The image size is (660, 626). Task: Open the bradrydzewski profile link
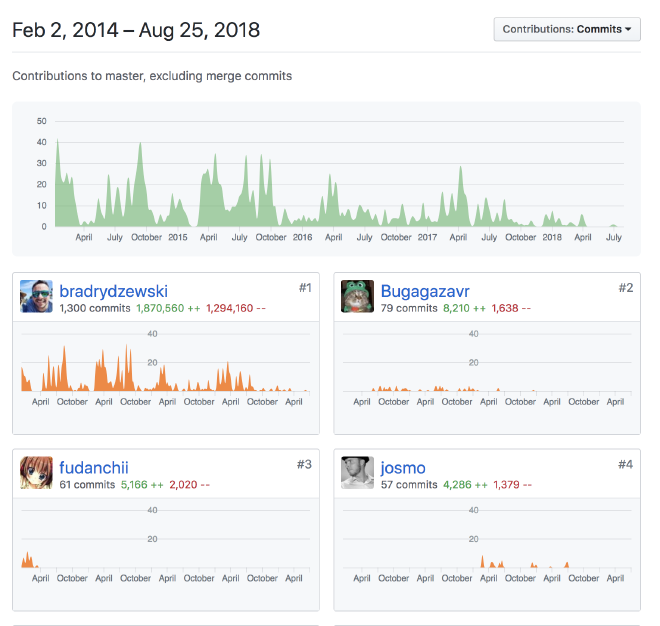click(114, 291)
